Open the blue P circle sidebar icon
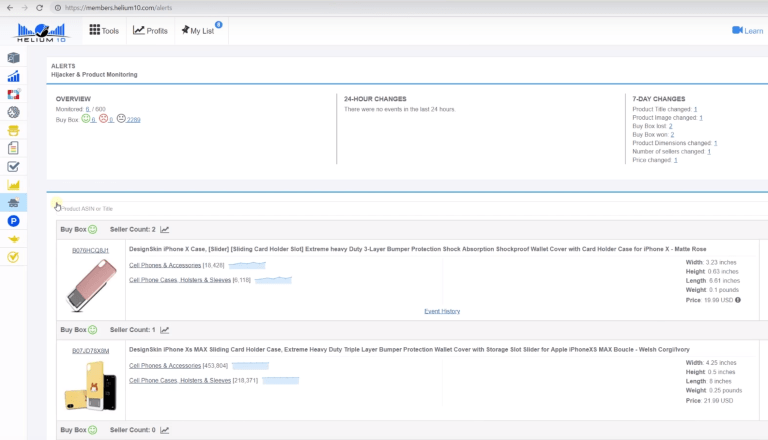This screenshot has width=768, height=440. click(13, 221)
